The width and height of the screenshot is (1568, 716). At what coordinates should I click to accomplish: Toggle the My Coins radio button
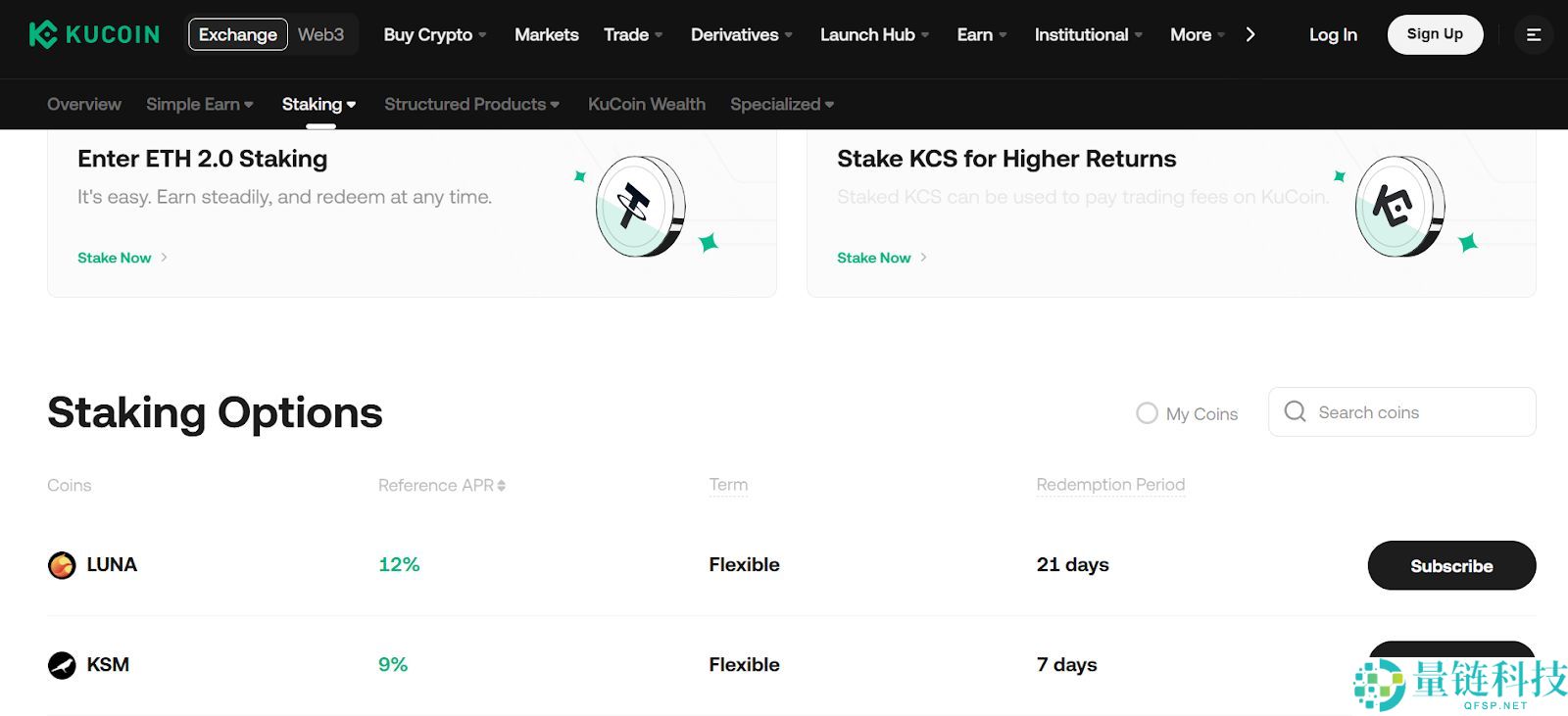pos(1147,413)
